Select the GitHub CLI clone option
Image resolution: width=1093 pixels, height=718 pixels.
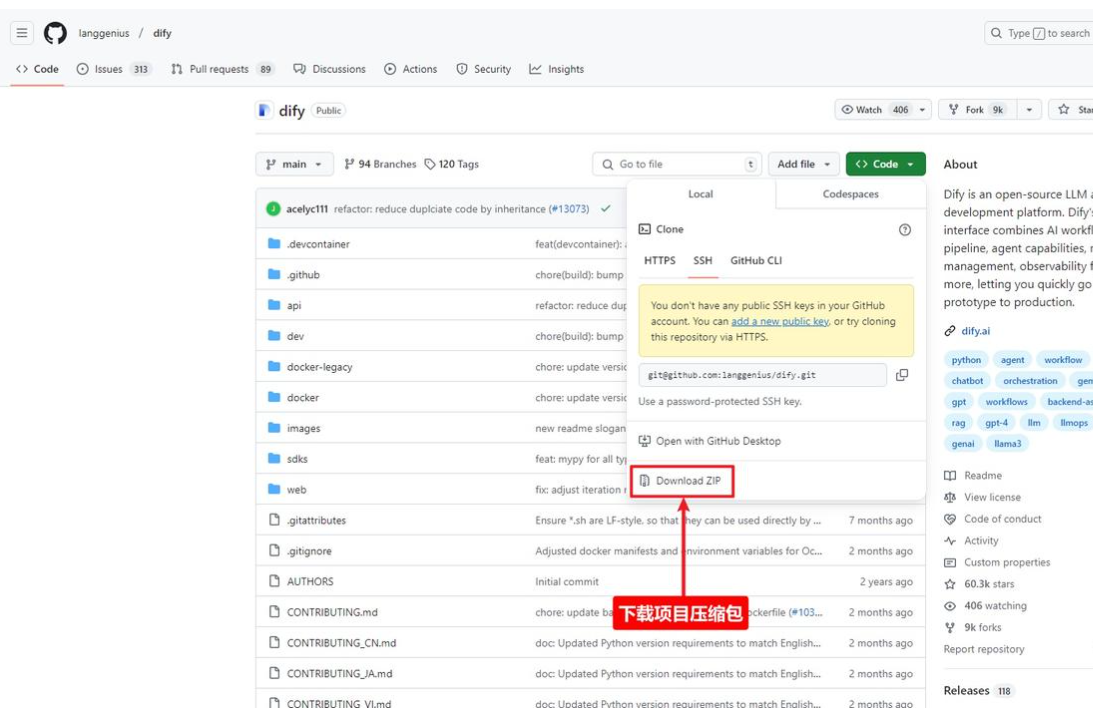click(x=756, y=260)
